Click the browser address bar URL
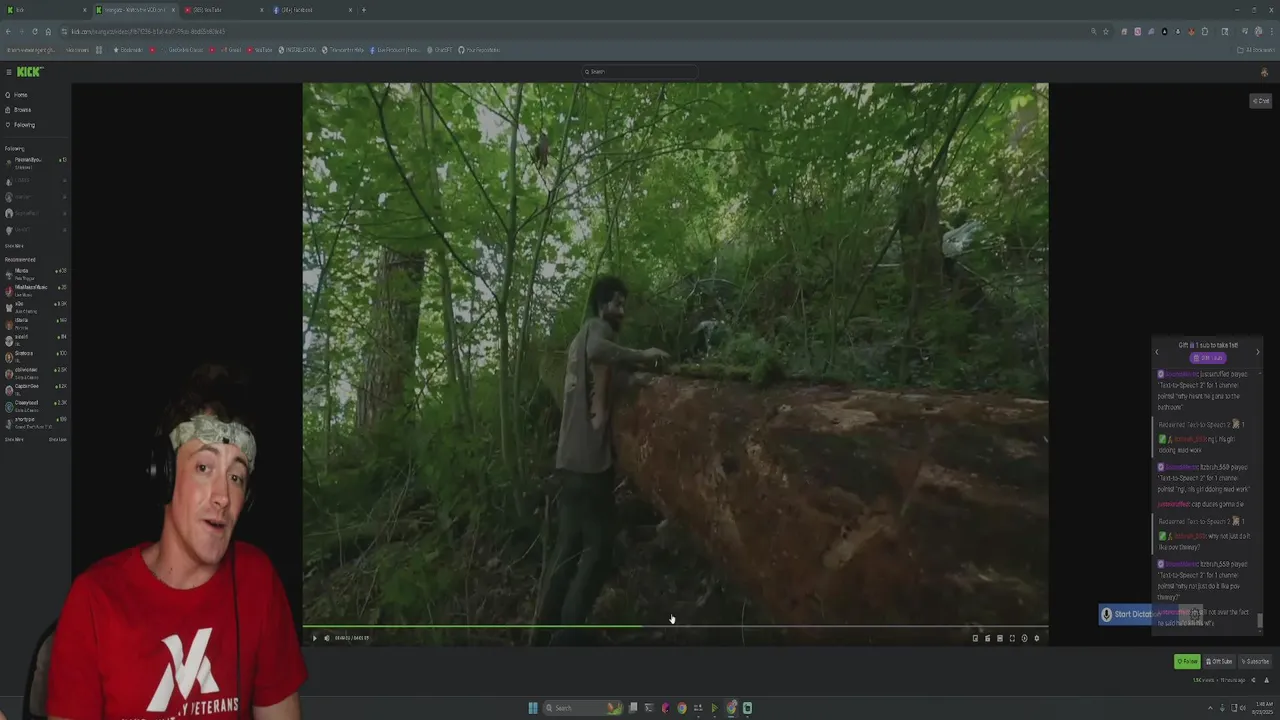 [148, 31]
